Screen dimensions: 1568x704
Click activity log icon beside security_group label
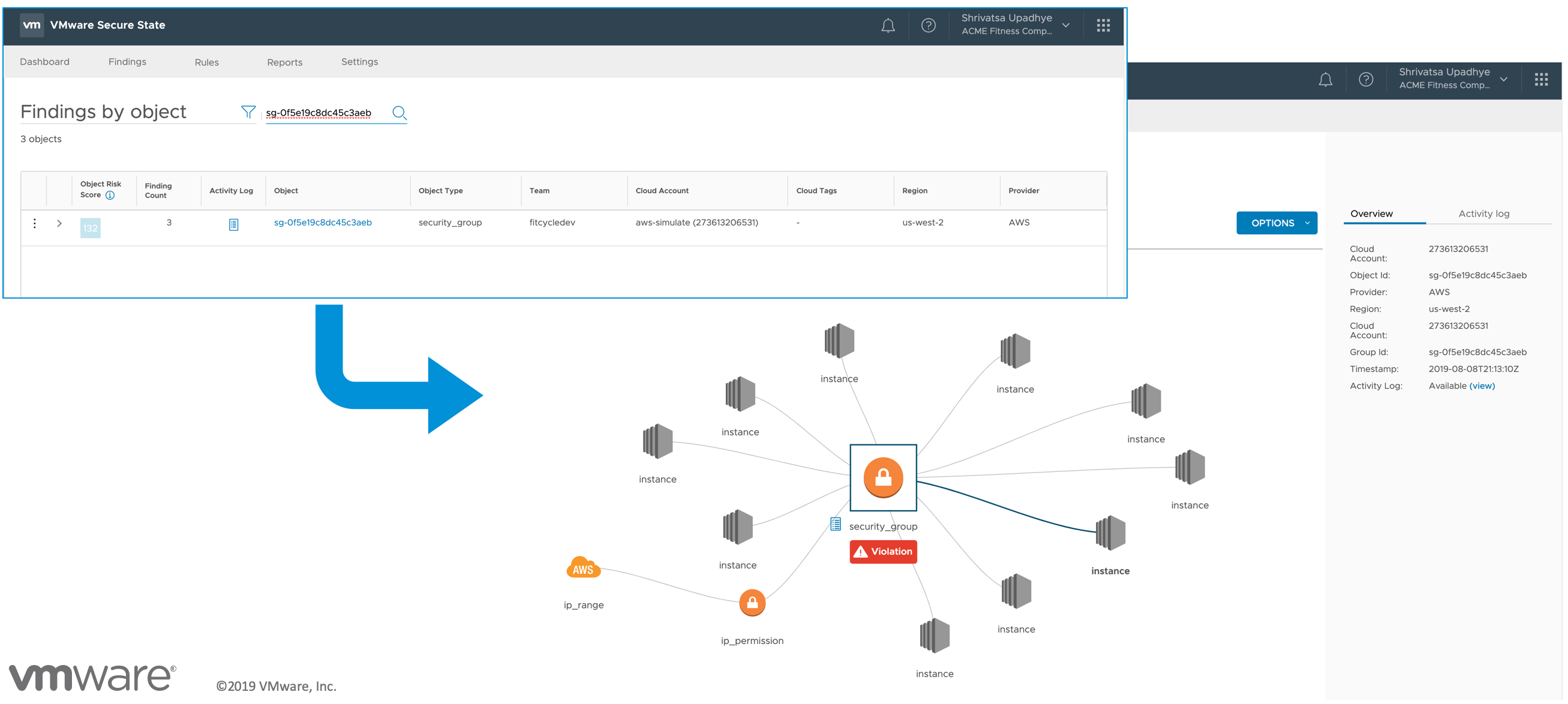(835, 524)
